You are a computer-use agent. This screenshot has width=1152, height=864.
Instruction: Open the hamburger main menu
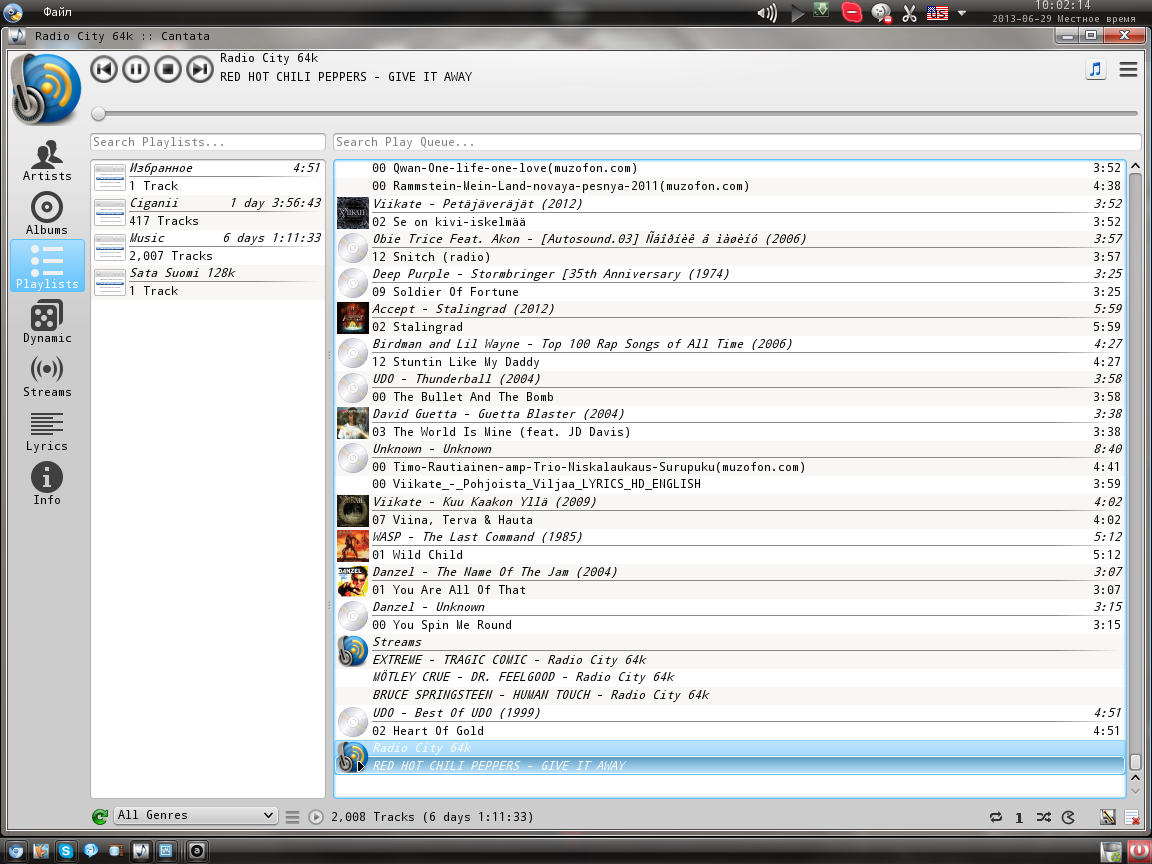tap(1128, 70)
